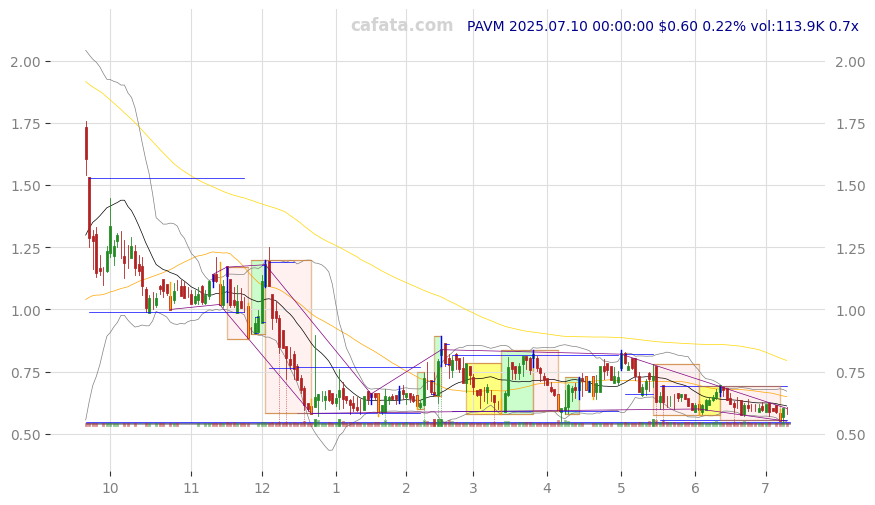The height and width of the screenshot is (505, 875).
Task: Click the blue horizontal line at 1.53
Action: [167, 179]
